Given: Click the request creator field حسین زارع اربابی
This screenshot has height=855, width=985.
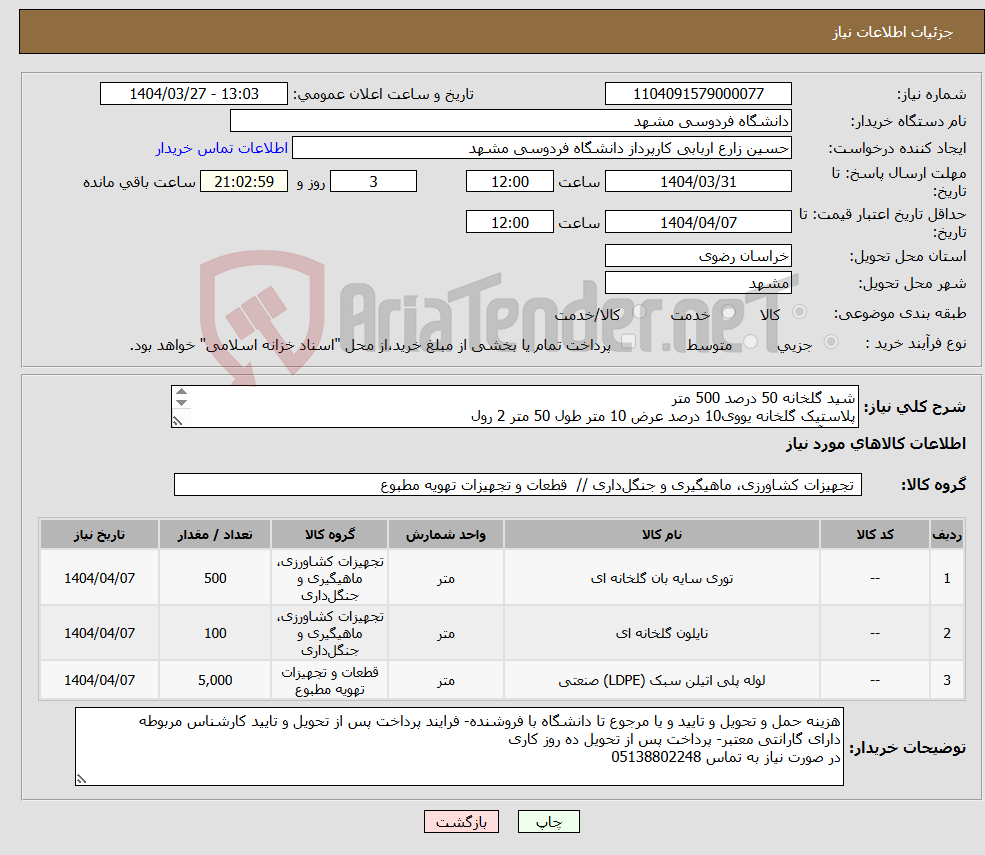Looking at the screenshot, I should (x=541, y=148).
